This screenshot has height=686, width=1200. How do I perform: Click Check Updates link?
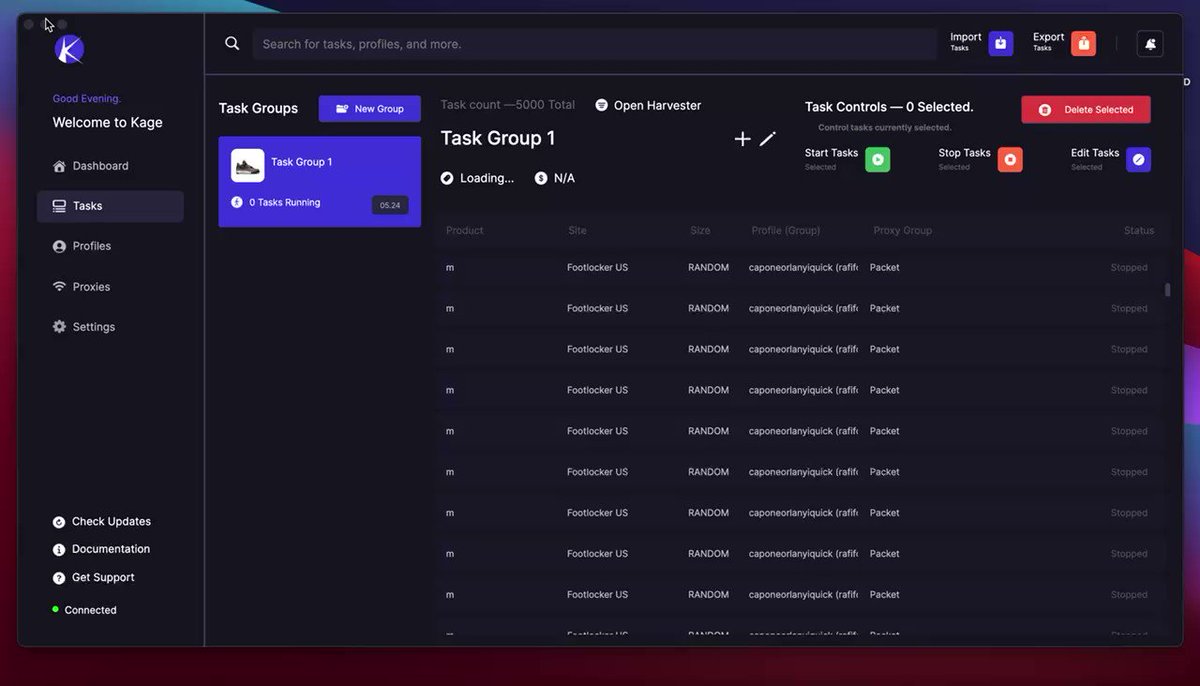(x=101, y=522)
